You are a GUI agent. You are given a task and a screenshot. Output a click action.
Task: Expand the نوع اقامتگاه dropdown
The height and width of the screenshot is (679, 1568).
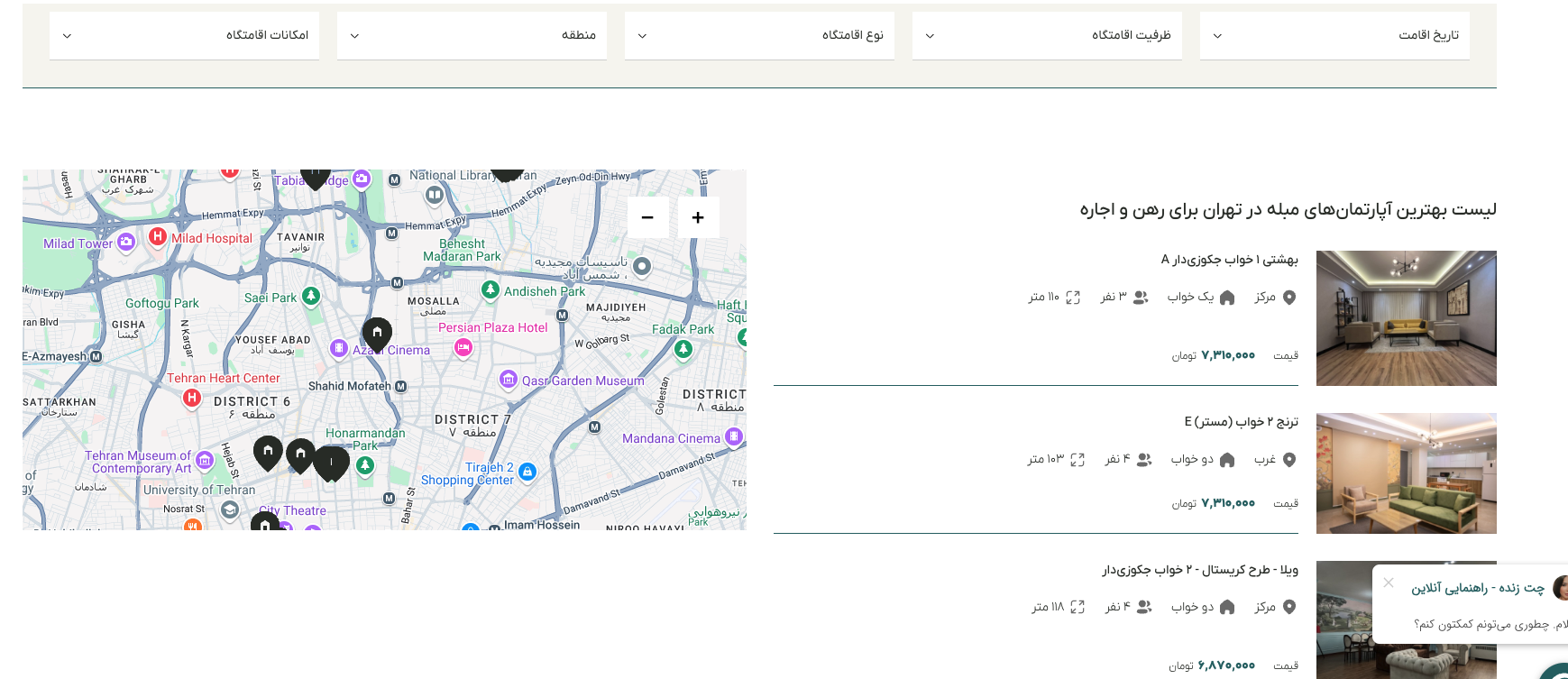[759, 35]
